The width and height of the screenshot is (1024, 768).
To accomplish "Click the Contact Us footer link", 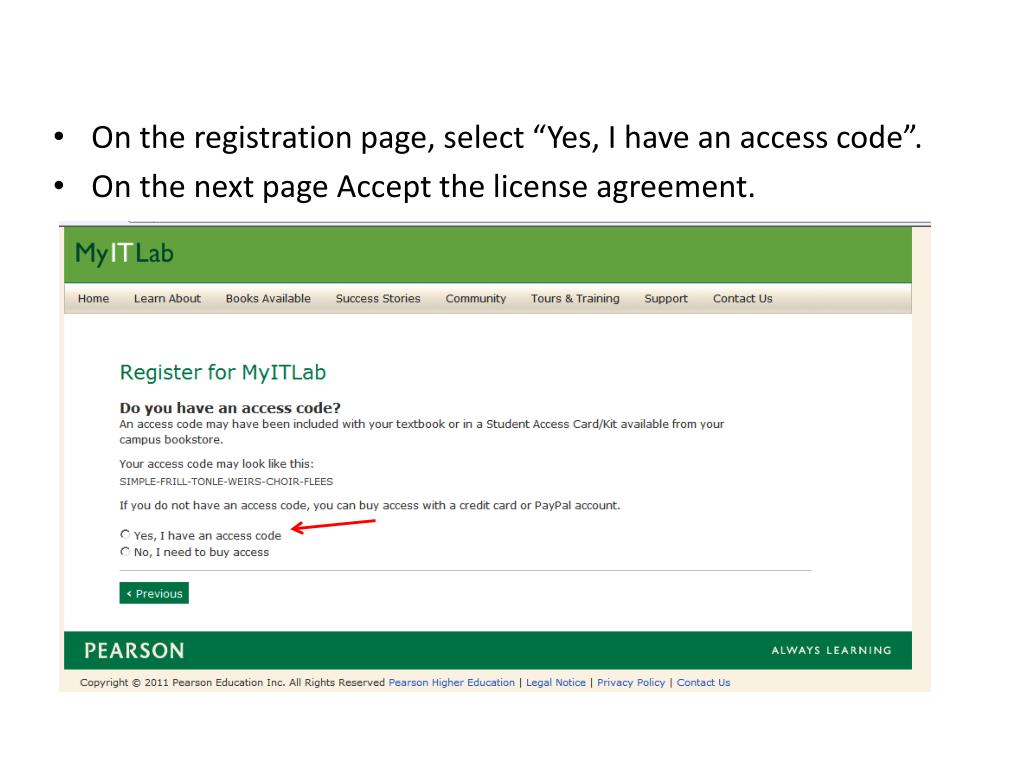I will point(703,682).
